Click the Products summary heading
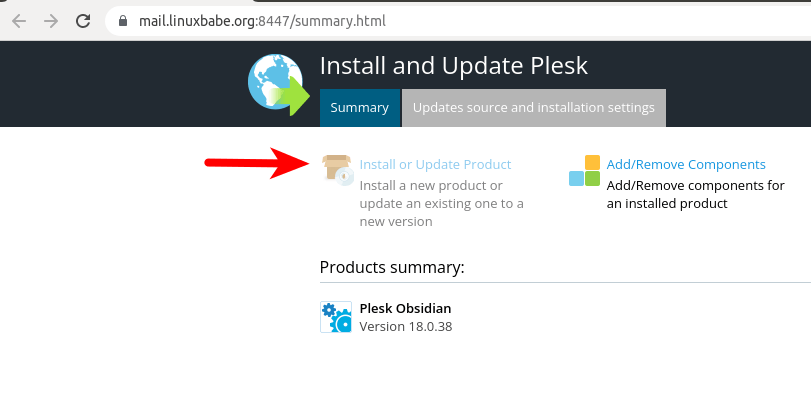The height and width of the screenshot is (404, 811). coord(392,267)
